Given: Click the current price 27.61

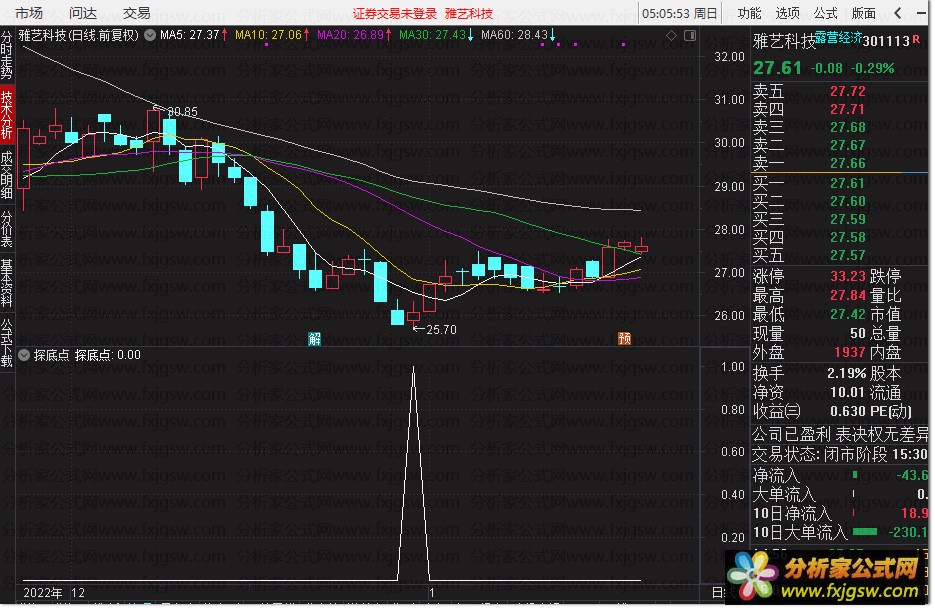Looking at the screenshot, I should 778,68.
